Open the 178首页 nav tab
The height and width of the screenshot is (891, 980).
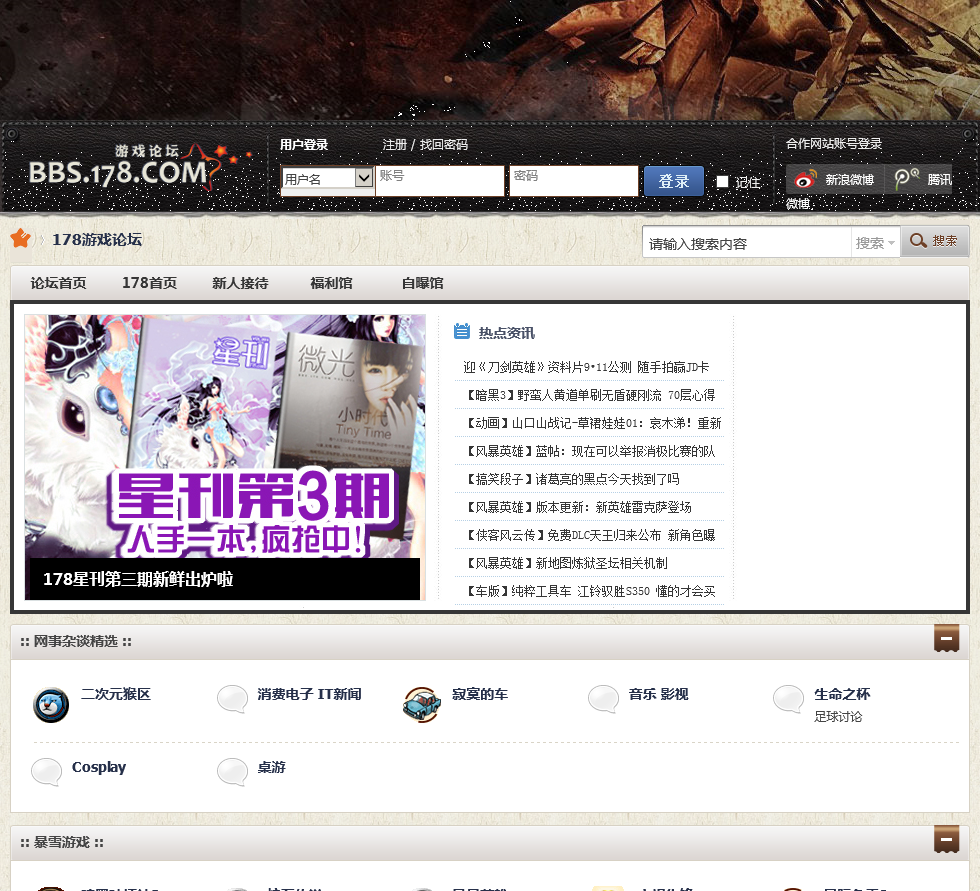(149, 283)
